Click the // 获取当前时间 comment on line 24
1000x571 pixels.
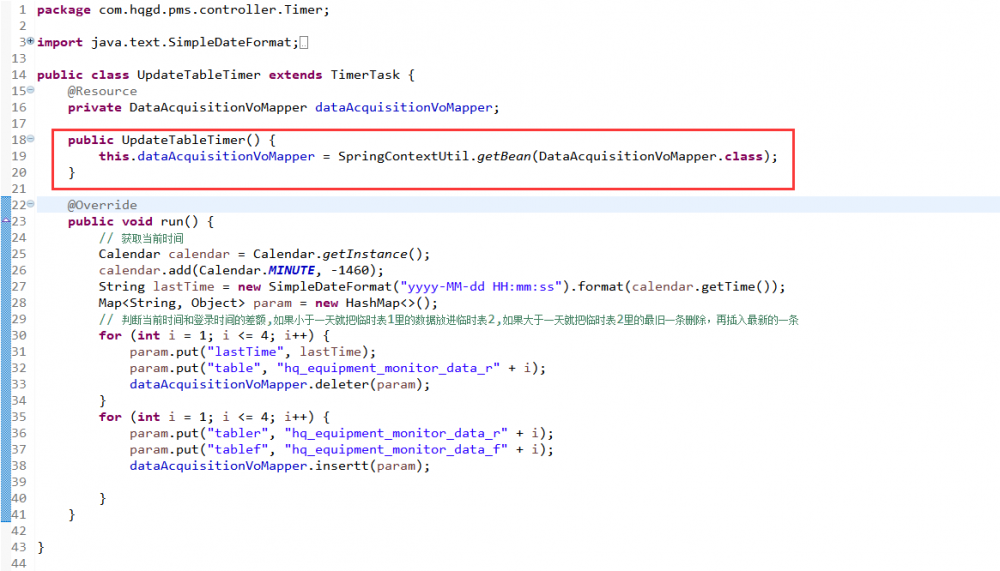[x=141, y=238]
